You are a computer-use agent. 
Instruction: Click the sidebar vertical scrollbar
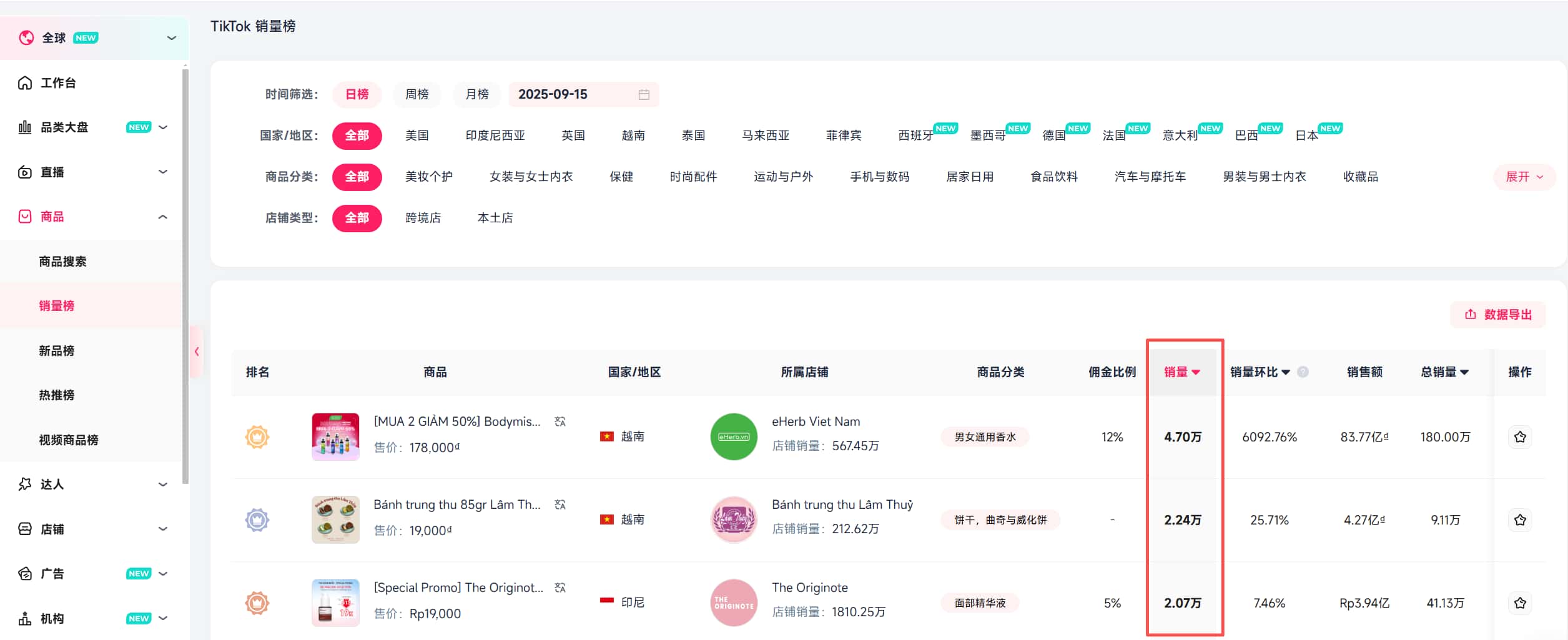click(x=185, y=275)
